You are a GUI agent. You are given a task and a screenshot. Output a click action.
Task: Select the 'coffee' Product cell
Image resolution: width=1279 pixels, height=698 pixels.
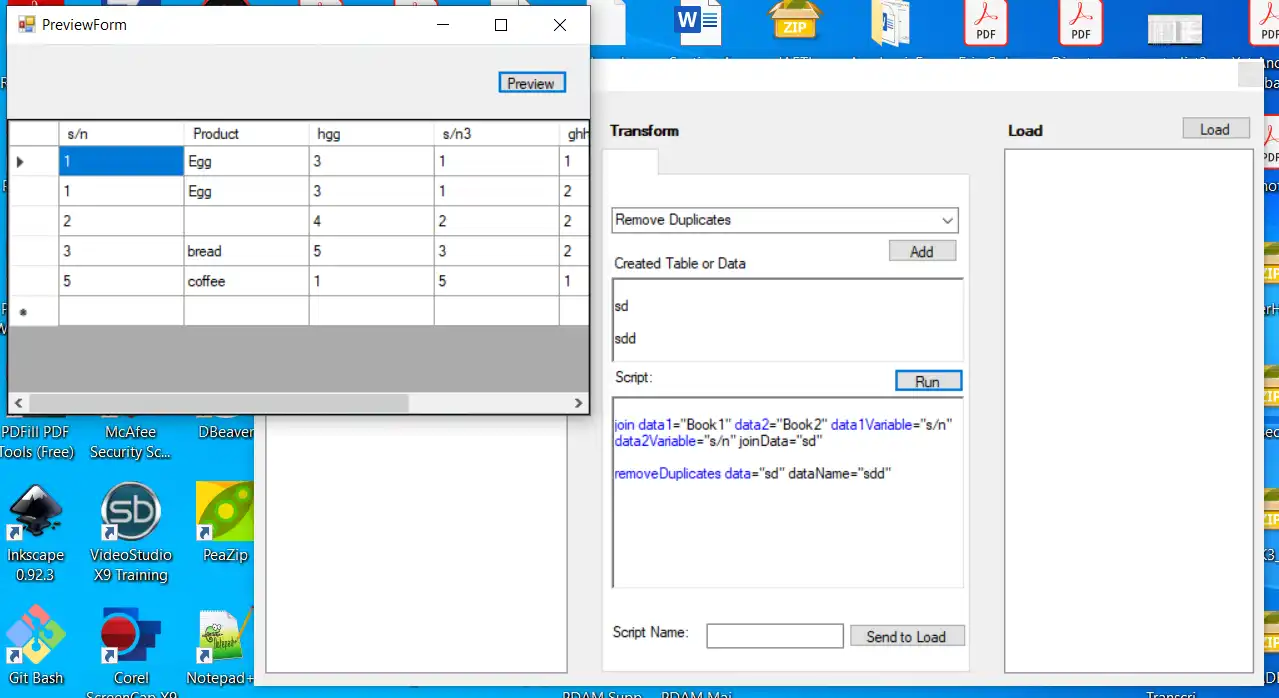[x=246, y=281]
